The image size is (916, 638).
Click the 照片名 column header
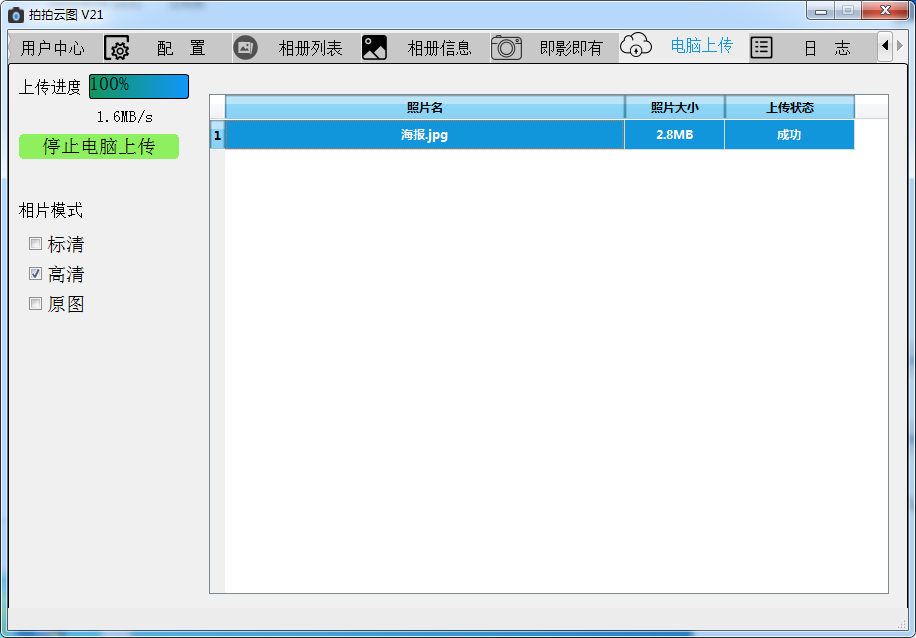point(424,108)
